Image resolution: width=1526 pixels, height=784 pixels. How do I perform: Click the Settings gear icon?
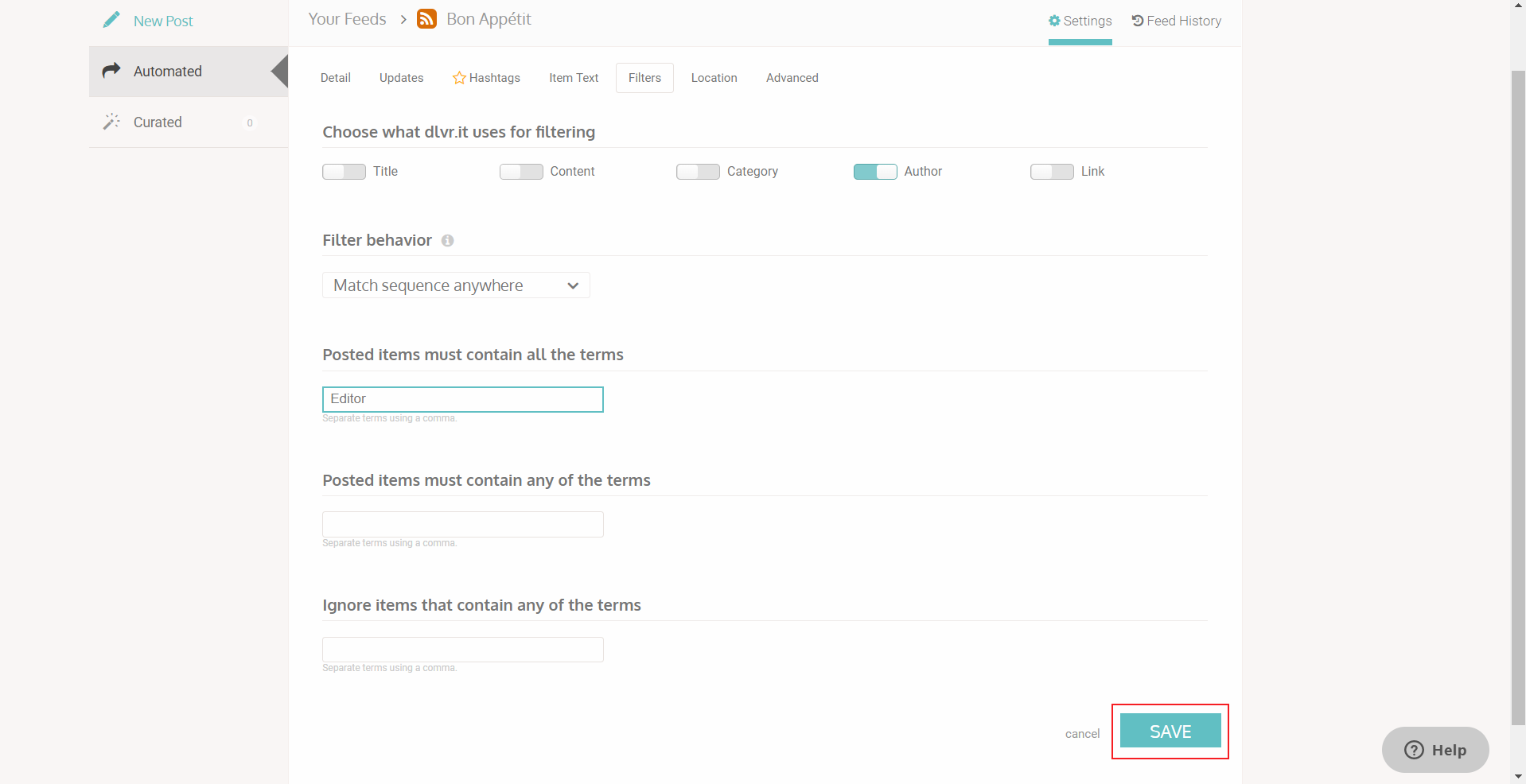click(x=1054, y=21)
